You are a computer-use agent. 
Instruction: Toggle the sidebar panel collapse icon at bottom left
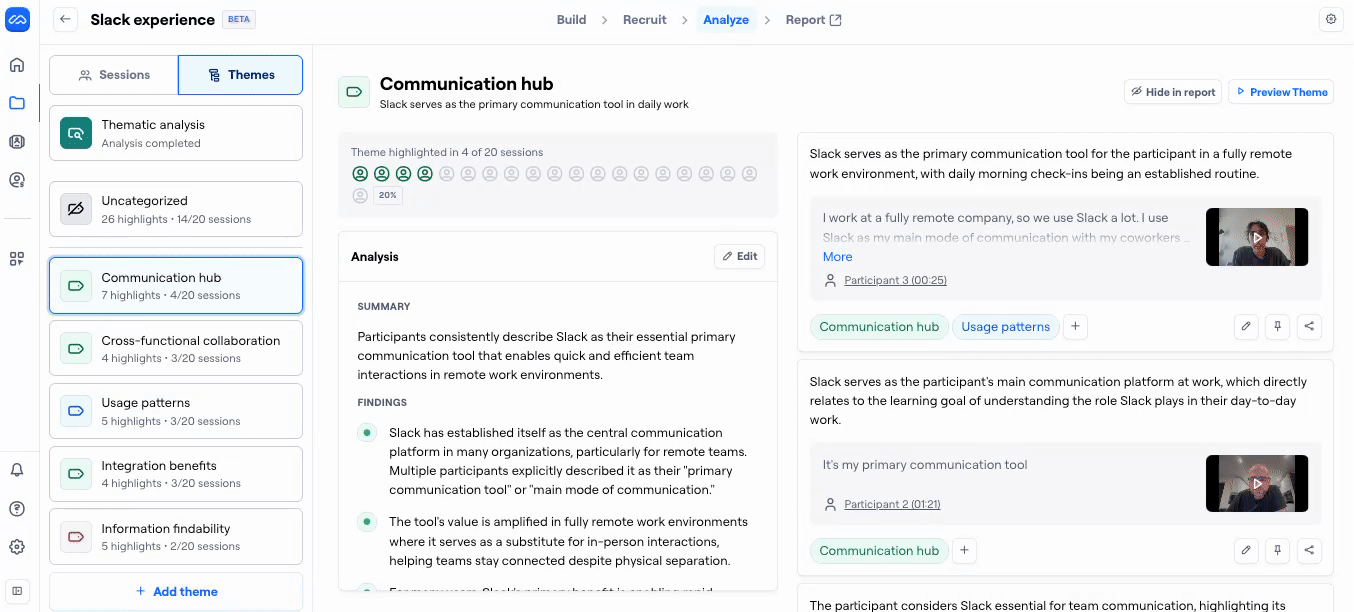pos(17,590)
